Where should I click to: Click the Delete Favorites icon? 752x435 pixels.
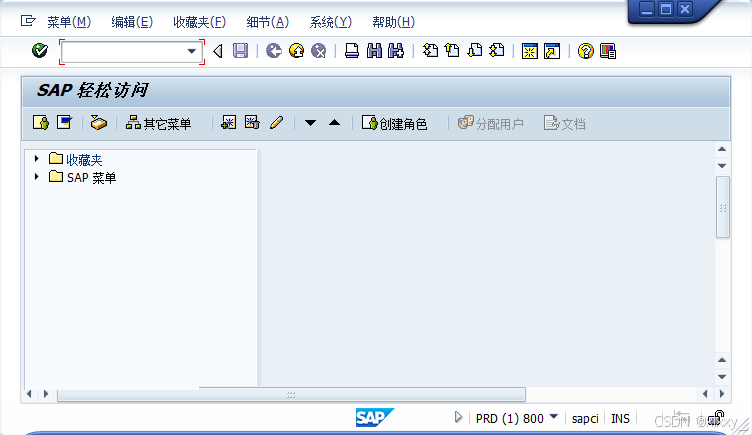tap(252, 123)
